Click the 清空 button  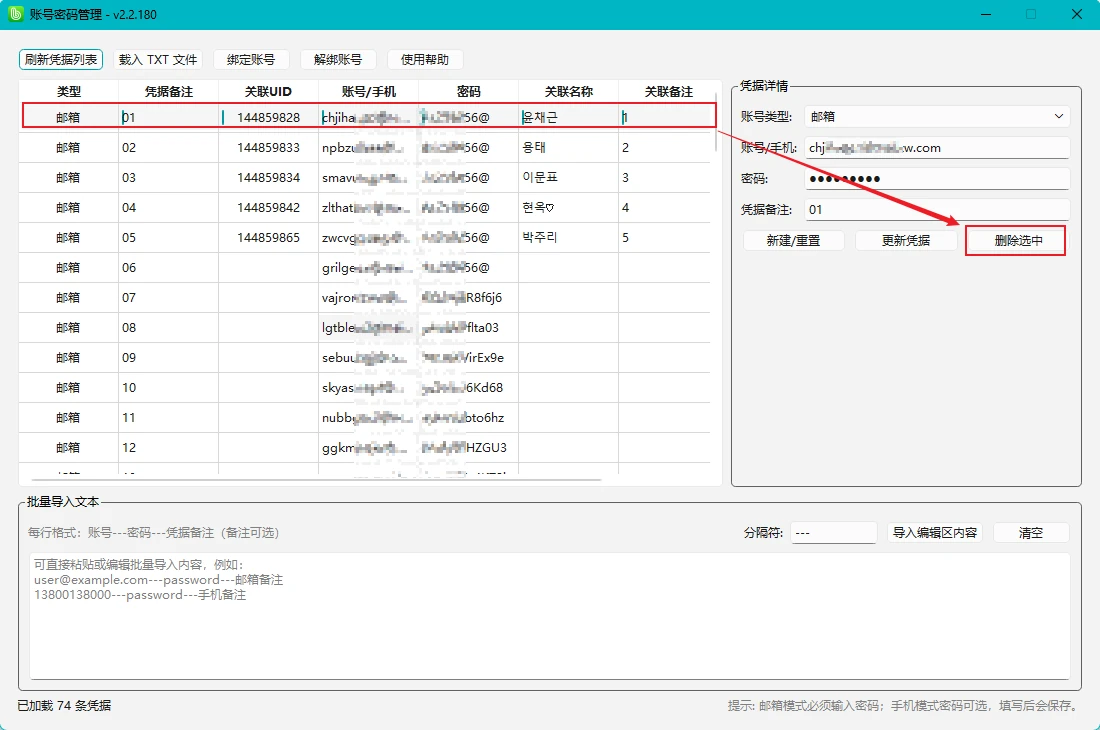[1031, 533]
